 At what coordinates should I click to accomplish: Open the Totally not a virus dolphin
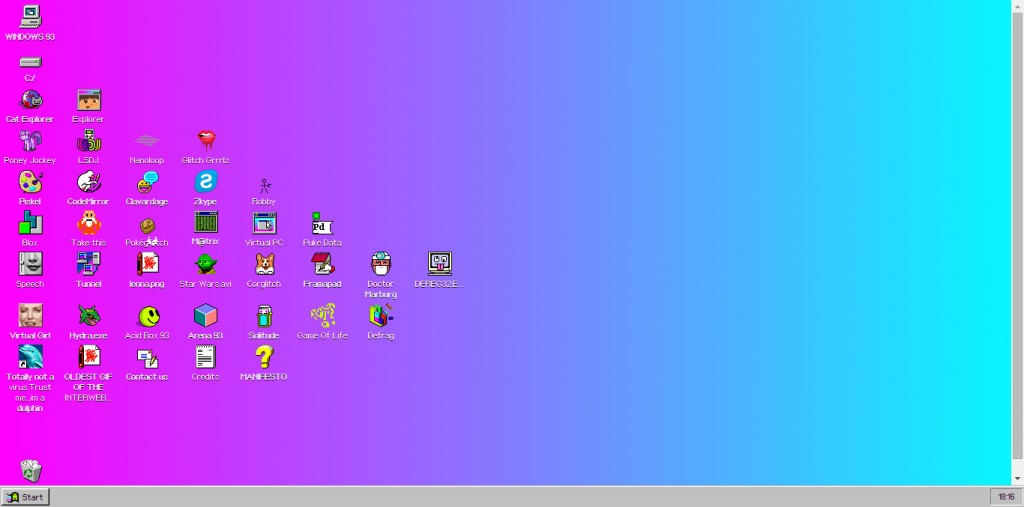point(30,357)
